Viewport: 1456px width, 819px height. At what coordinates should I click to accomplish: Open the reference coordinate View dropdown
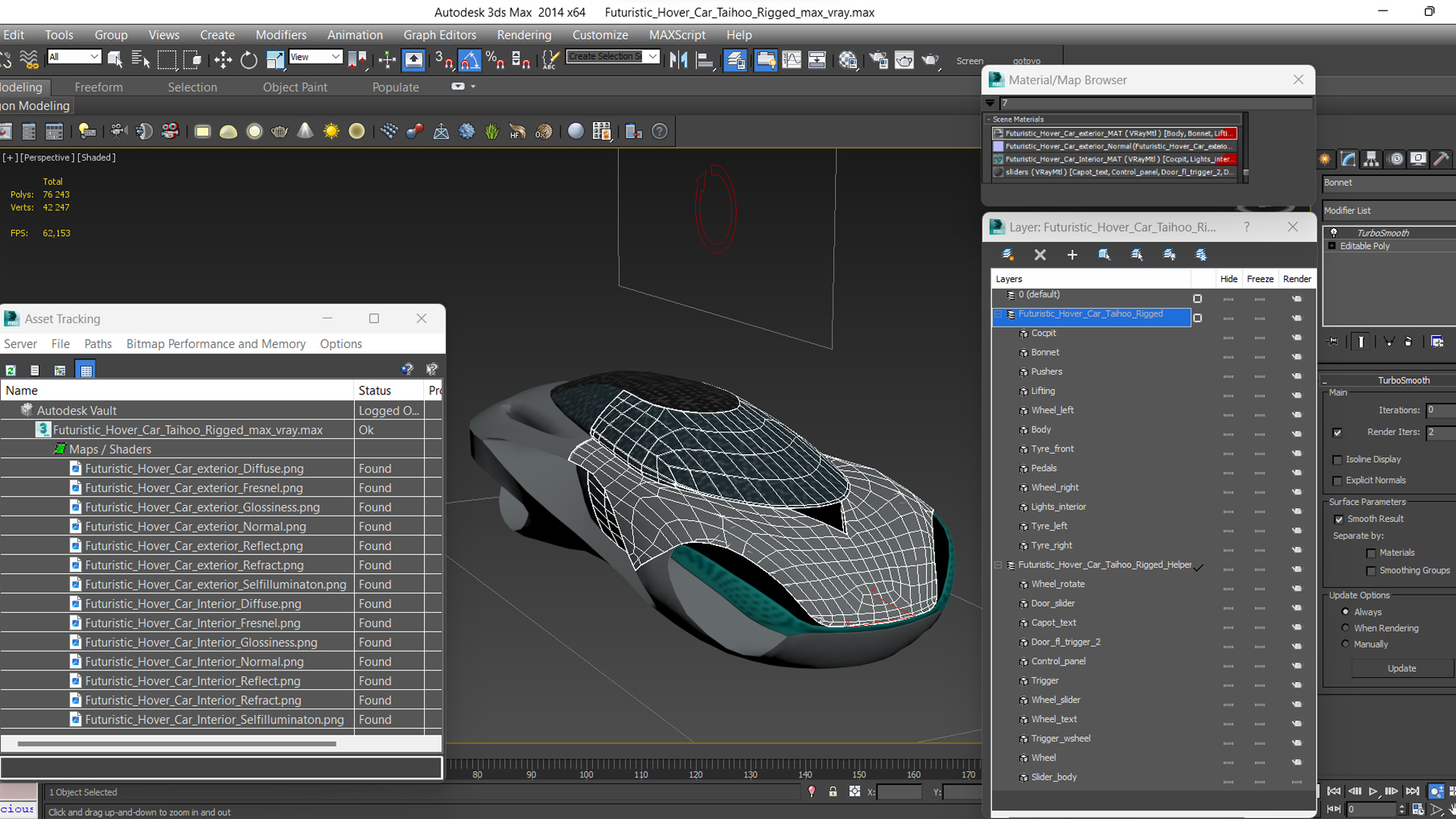point(315,57)
